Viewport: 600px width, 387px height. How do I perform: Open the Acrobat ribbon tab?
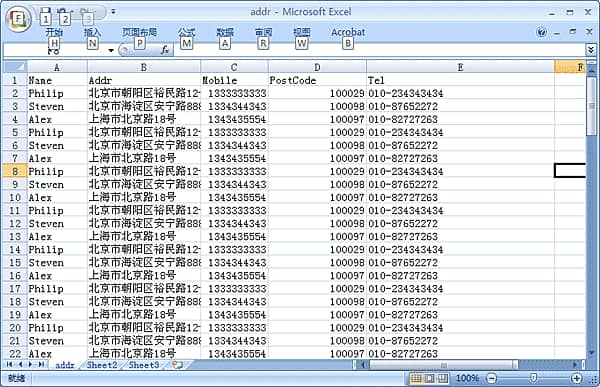tap(348, 32)
